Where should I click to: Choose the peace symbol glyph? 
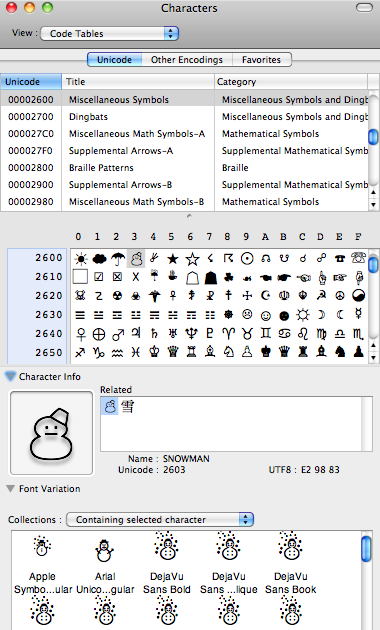(339, 296)
